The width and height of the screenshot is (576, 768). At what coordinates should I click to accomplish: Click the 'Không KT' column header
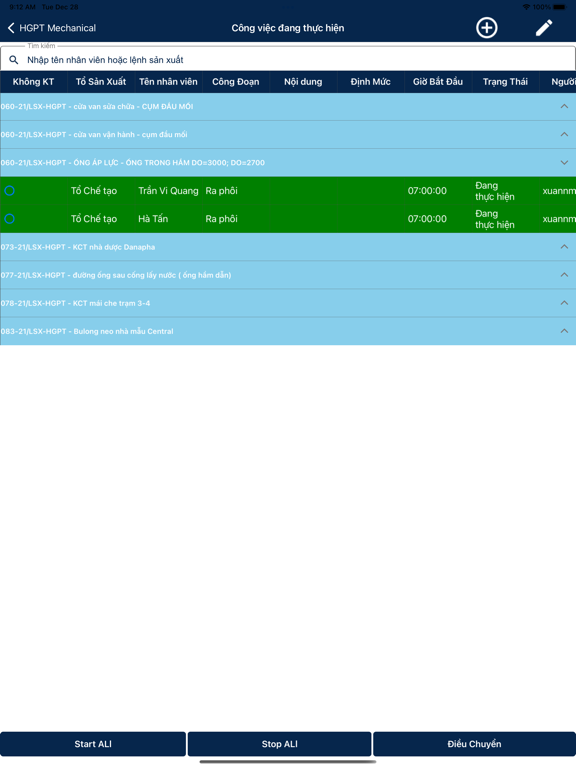33,82
